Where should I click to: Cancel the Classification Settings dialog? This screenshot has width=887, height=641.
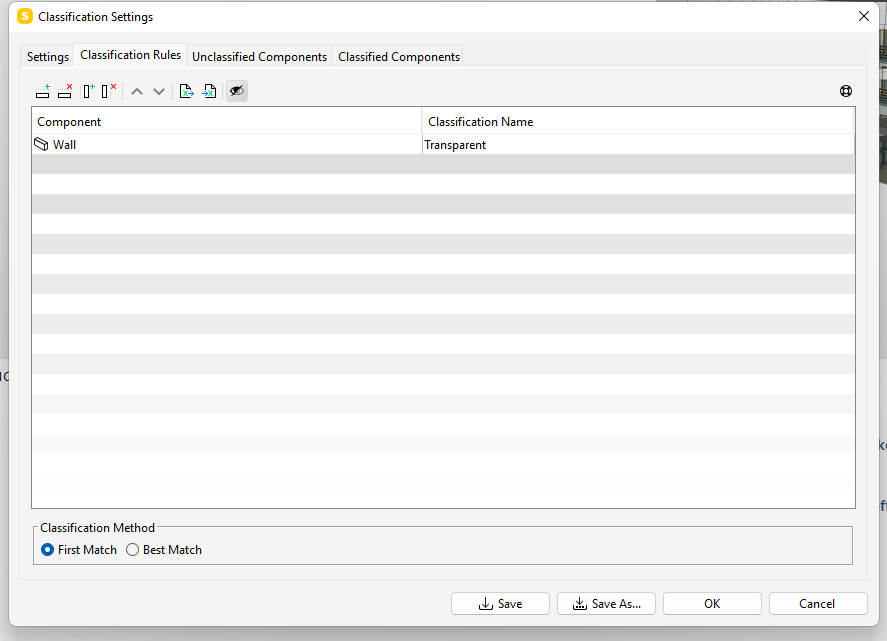point(818,604)
